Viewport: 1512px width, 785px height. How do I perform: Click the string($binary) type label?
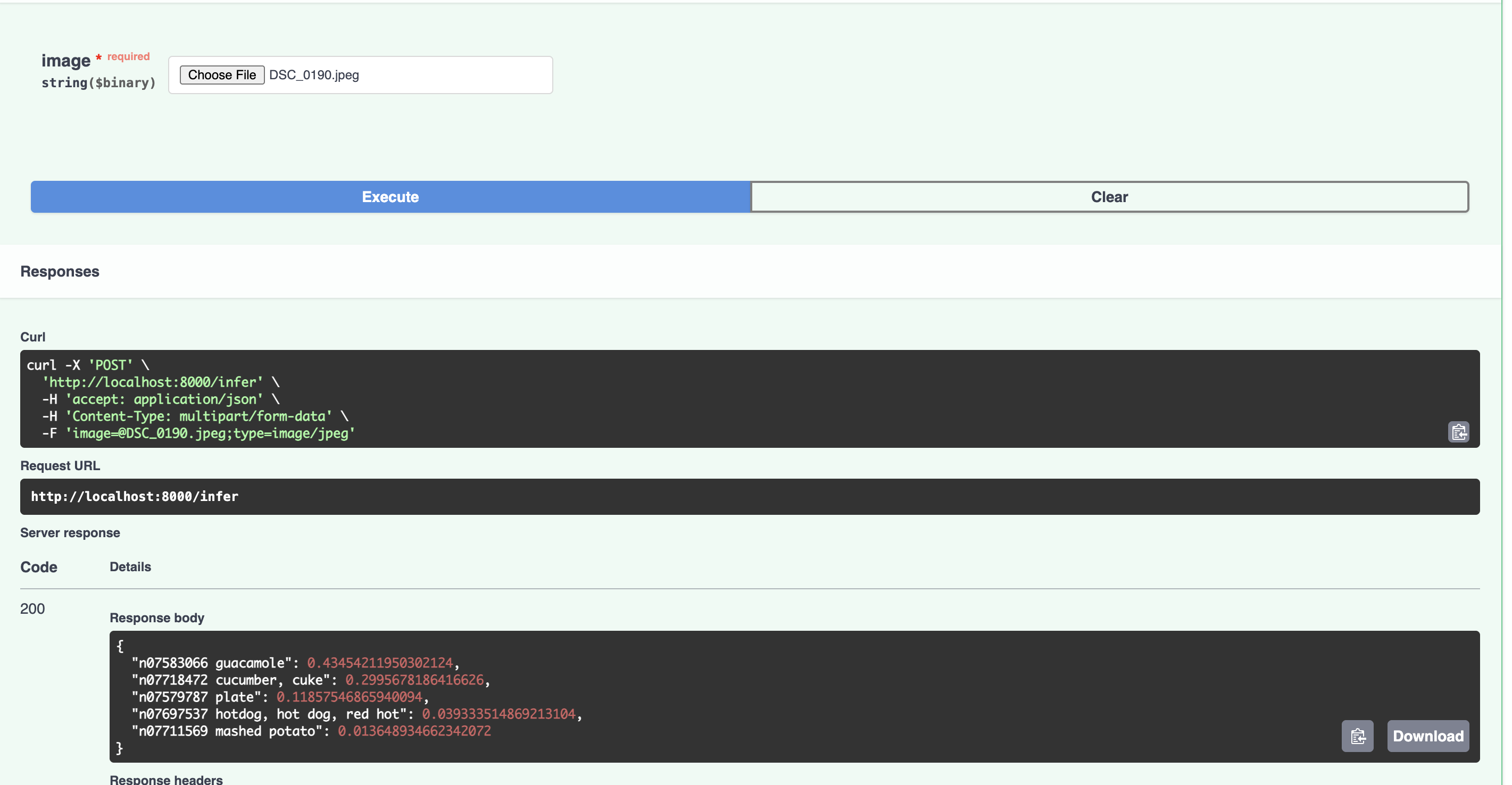[98, 83]
